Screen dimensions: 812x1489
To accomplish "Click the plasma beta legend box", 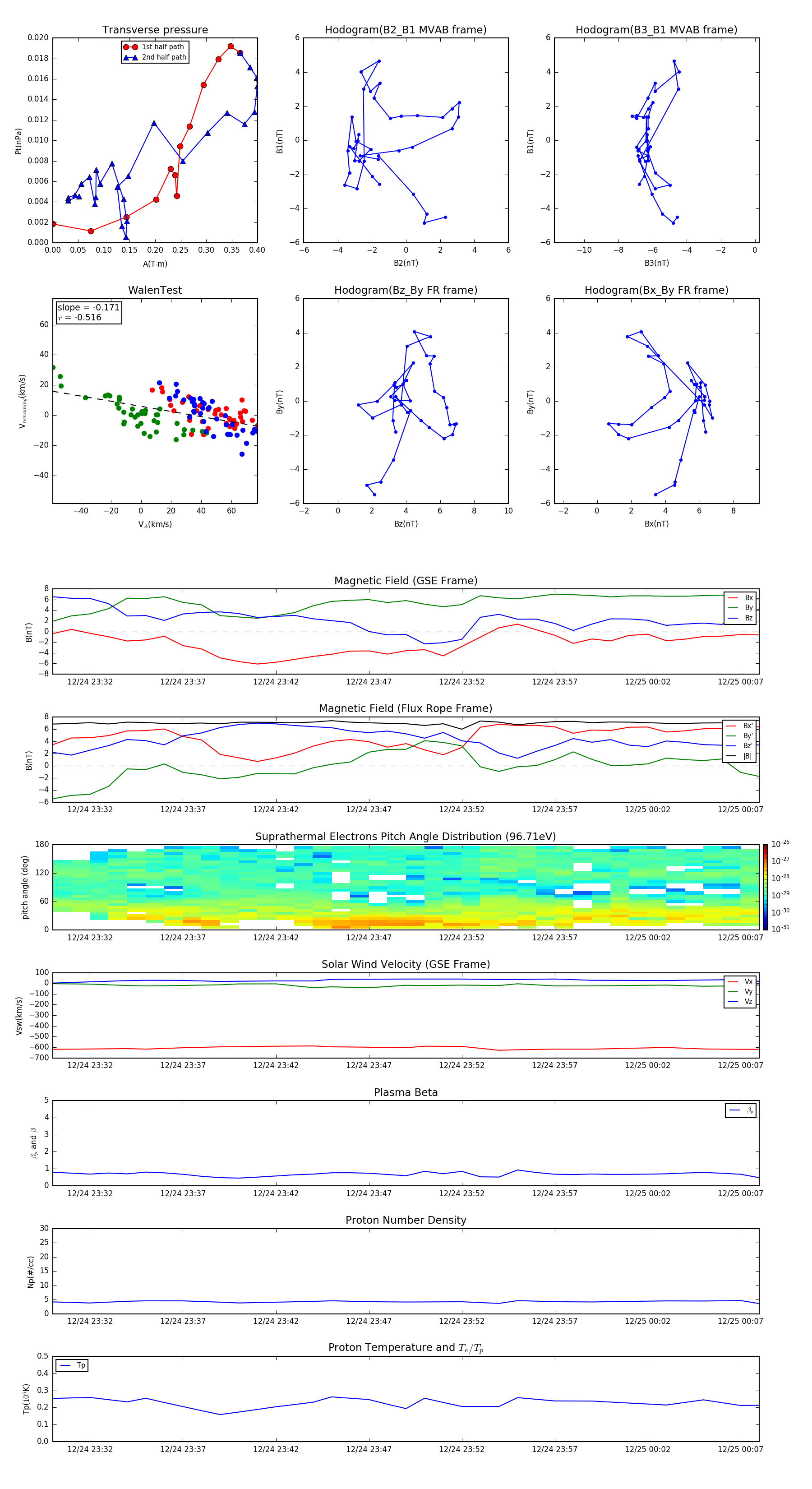I will click(x=740, y=1110).
